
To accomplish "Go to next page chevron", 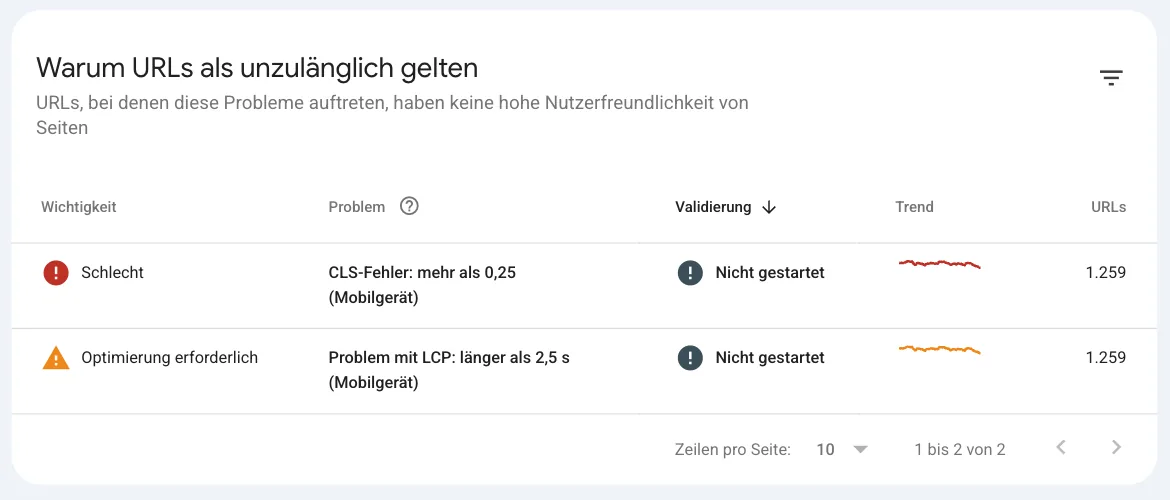I will pyautogui.click(x=1116, y=448).
